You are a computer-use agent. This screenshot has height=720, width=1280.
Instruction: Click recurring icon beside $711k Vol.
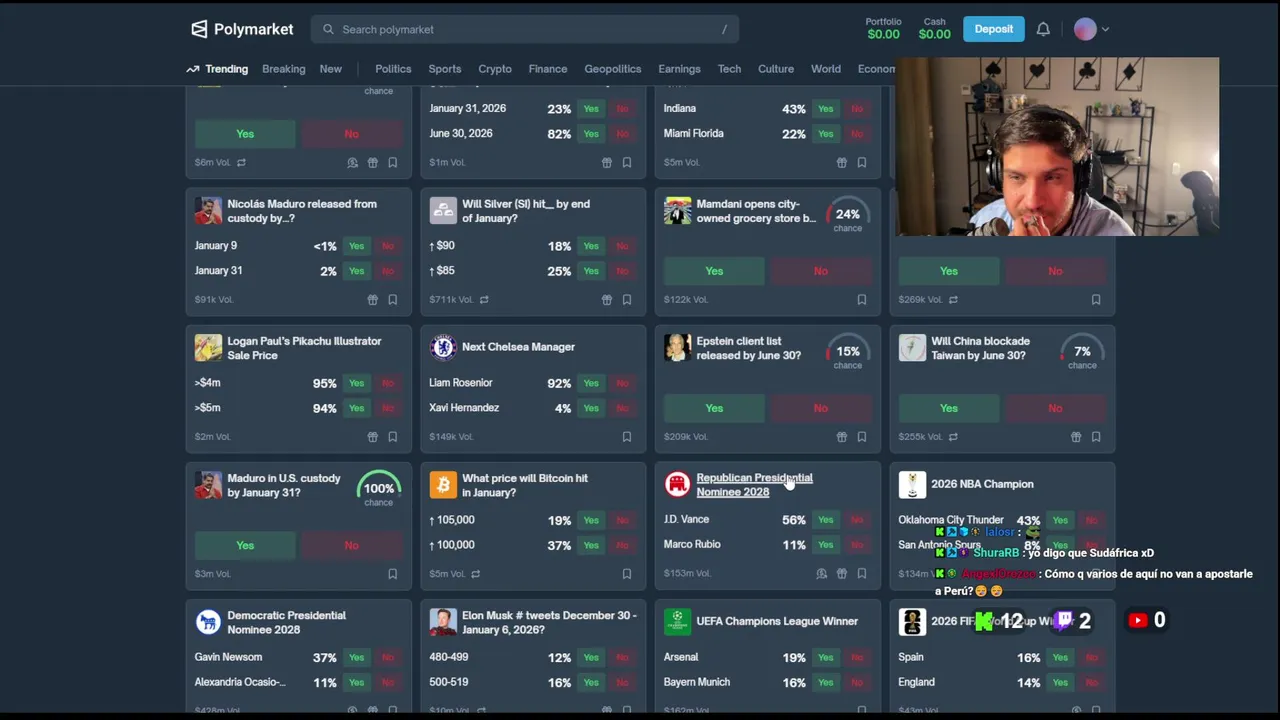click(484, 300)
